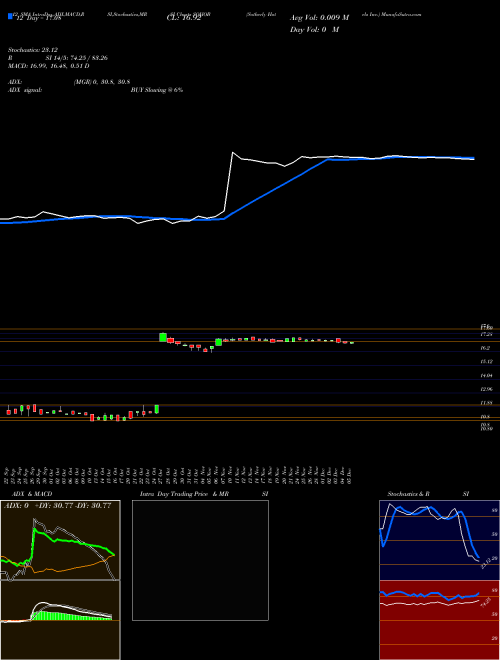Click the 'Day Vol: 0 M' label
Viewport: 500px width, 660px height.
tap(314, 29)
